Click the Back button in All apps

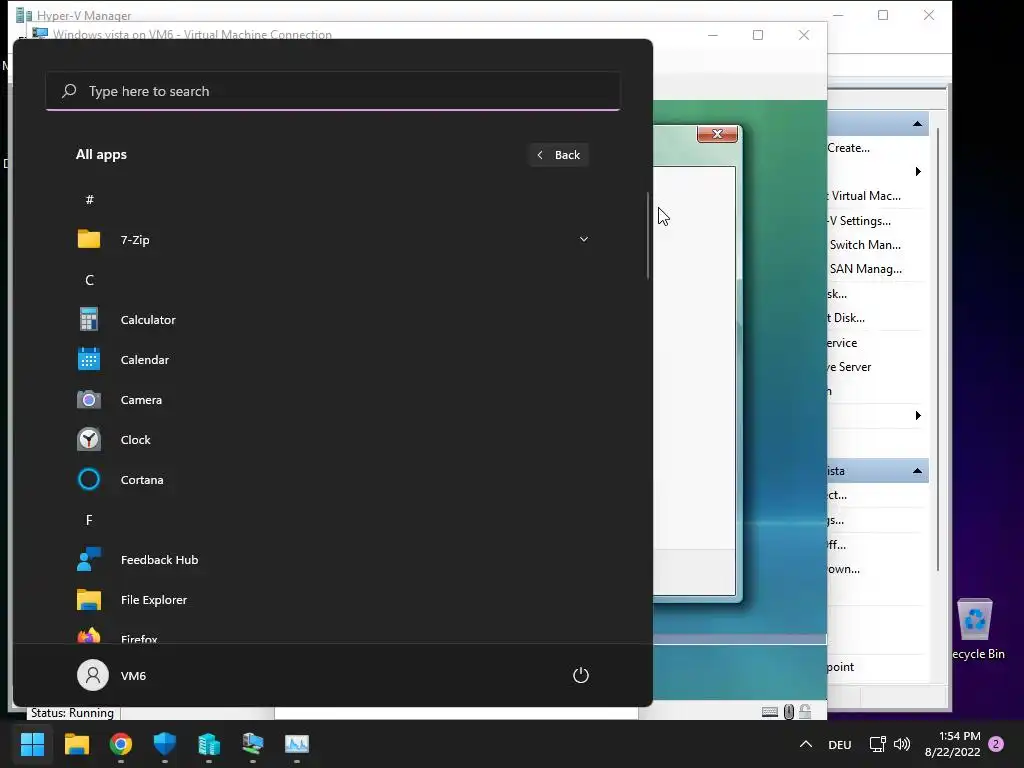(x=559, y=155)
